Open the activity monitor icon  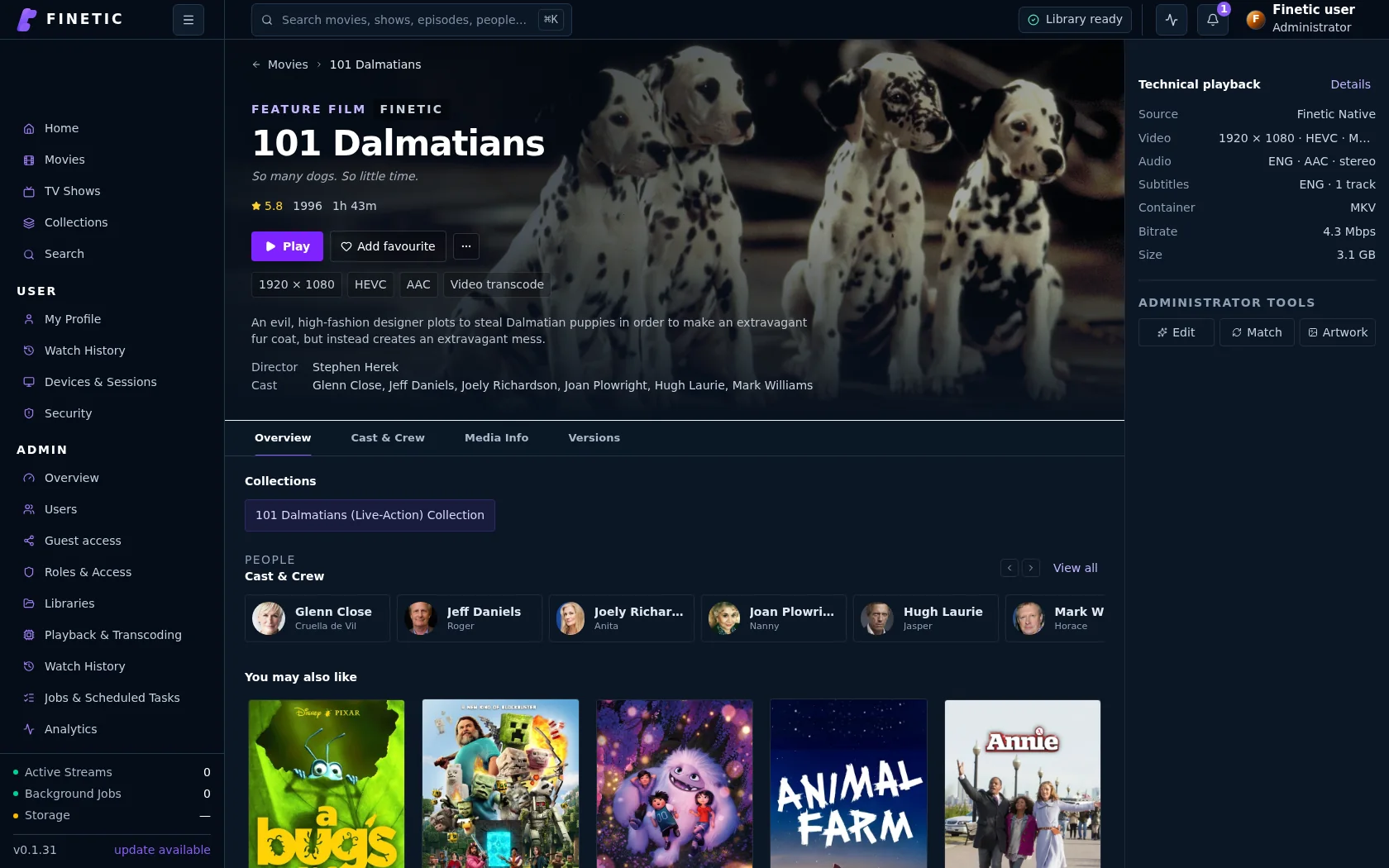1172,20
